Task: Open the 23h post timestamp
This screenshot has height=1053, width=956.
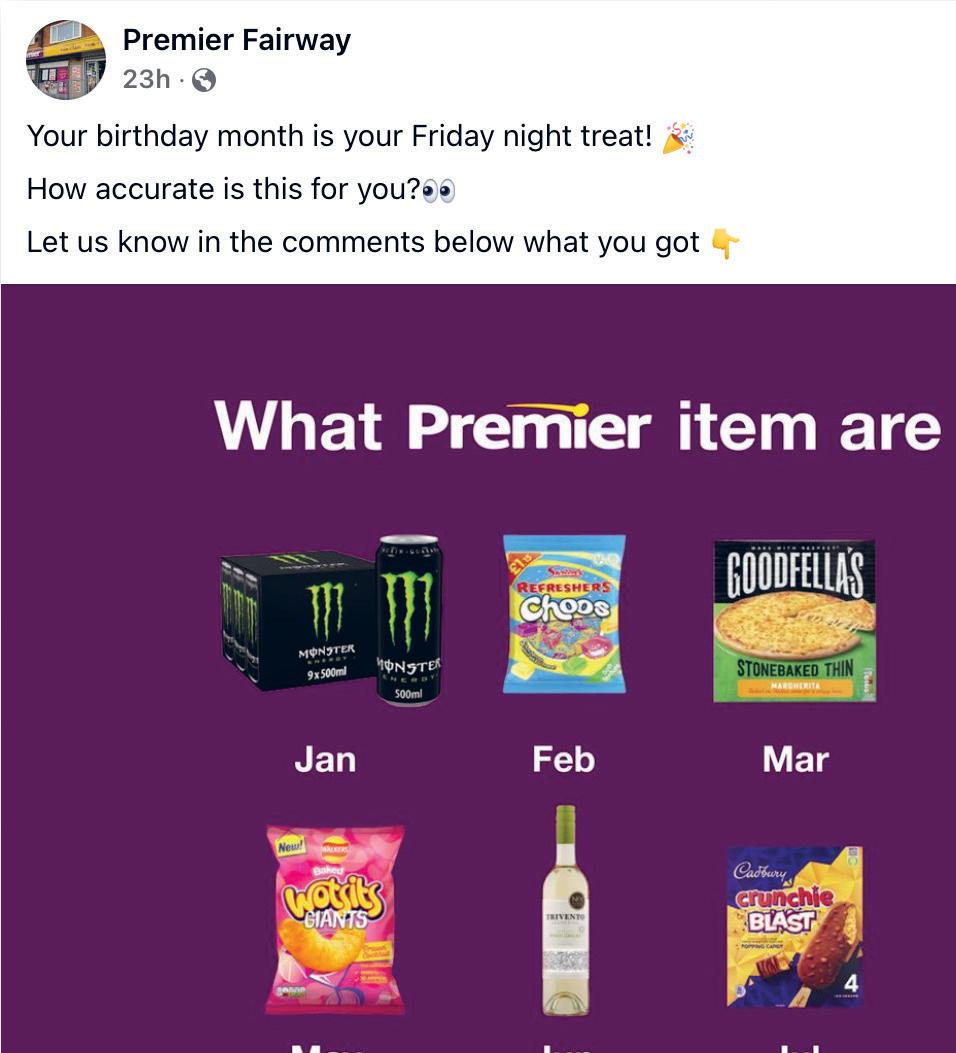Action: click(x=146, y=79)
